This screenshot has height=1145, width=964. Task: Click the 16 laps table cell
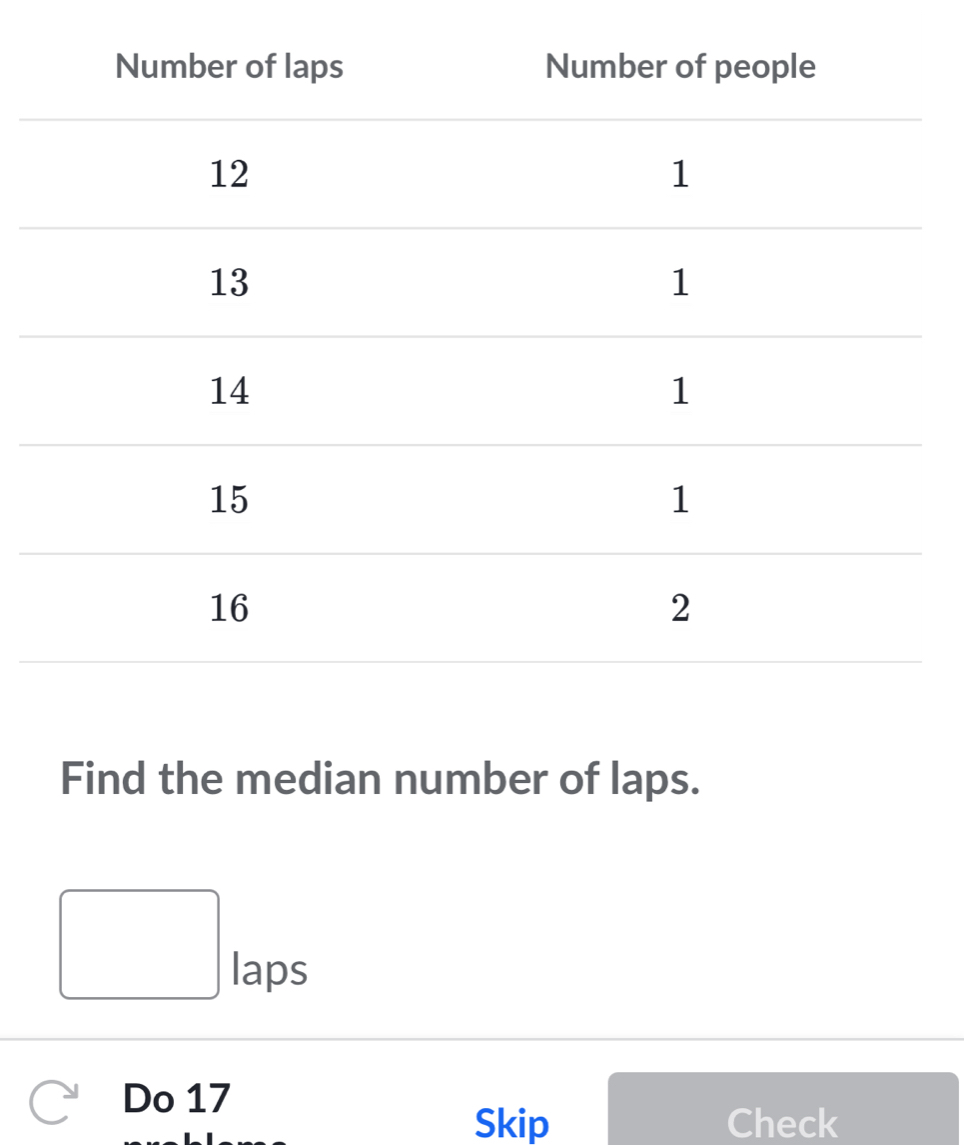click(x=229, y=608)
